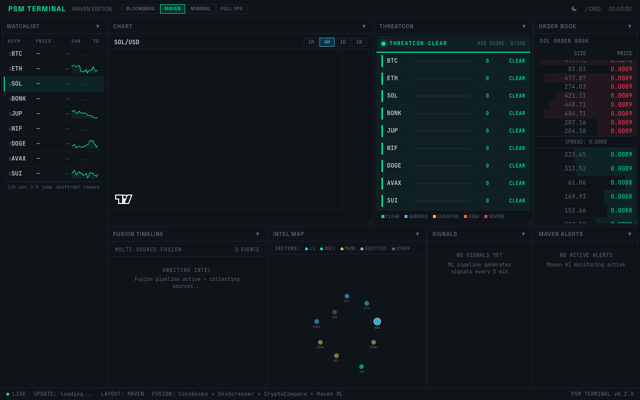
Task: Switch chart timeframe to 1W
Action: [359, 42]
